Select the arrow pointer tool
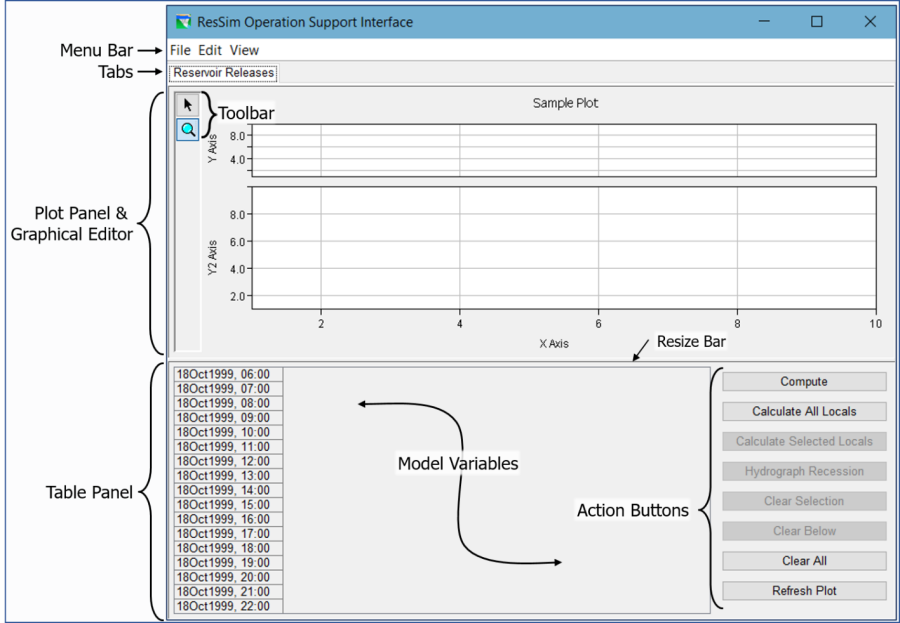Image resolution: width=900 pixels, height=623 pixels. (187, 104)
